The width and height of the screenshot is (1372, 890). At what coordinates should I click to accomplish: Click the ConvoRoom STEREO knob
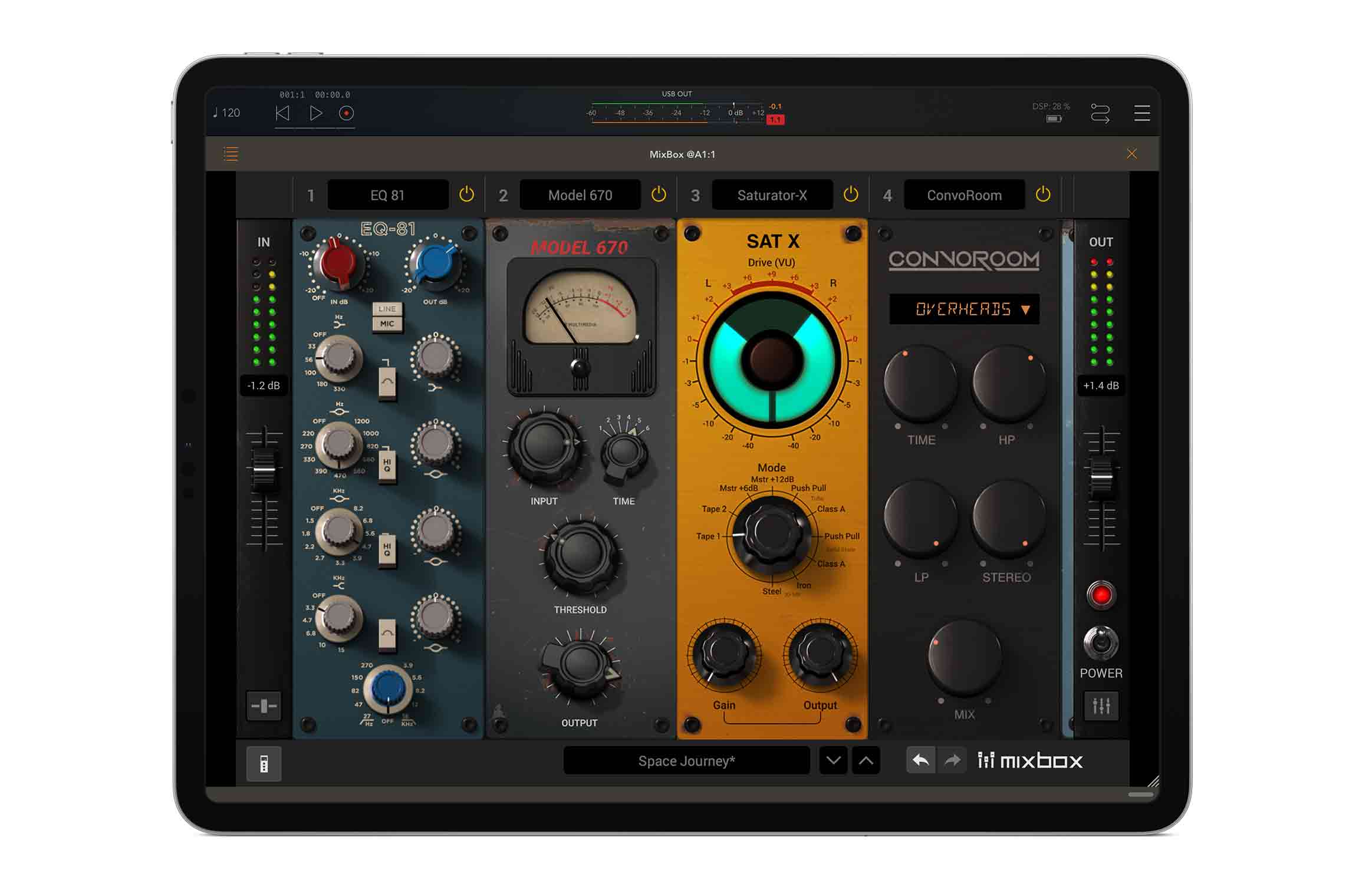[1009, 519]
